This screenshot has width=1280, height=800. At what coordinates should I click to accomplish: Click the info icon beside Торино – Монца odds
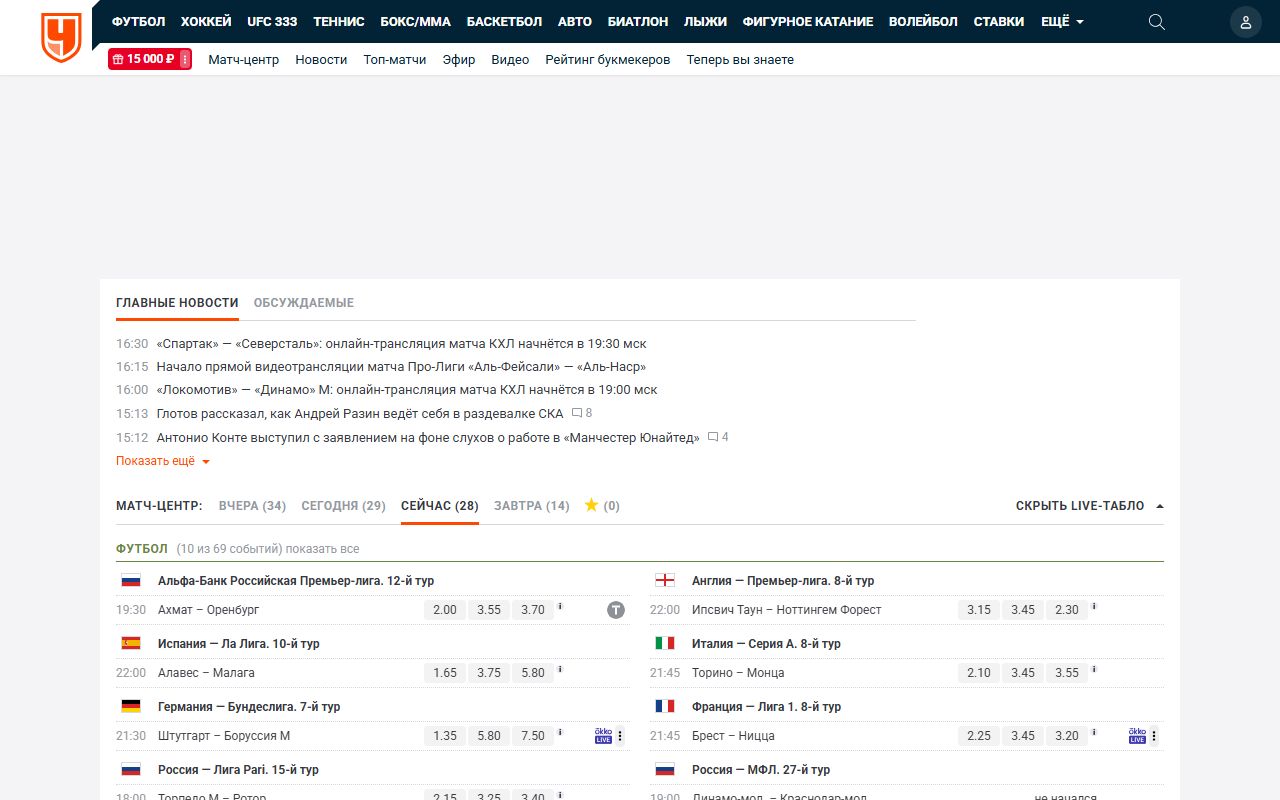click(1094, 669)
